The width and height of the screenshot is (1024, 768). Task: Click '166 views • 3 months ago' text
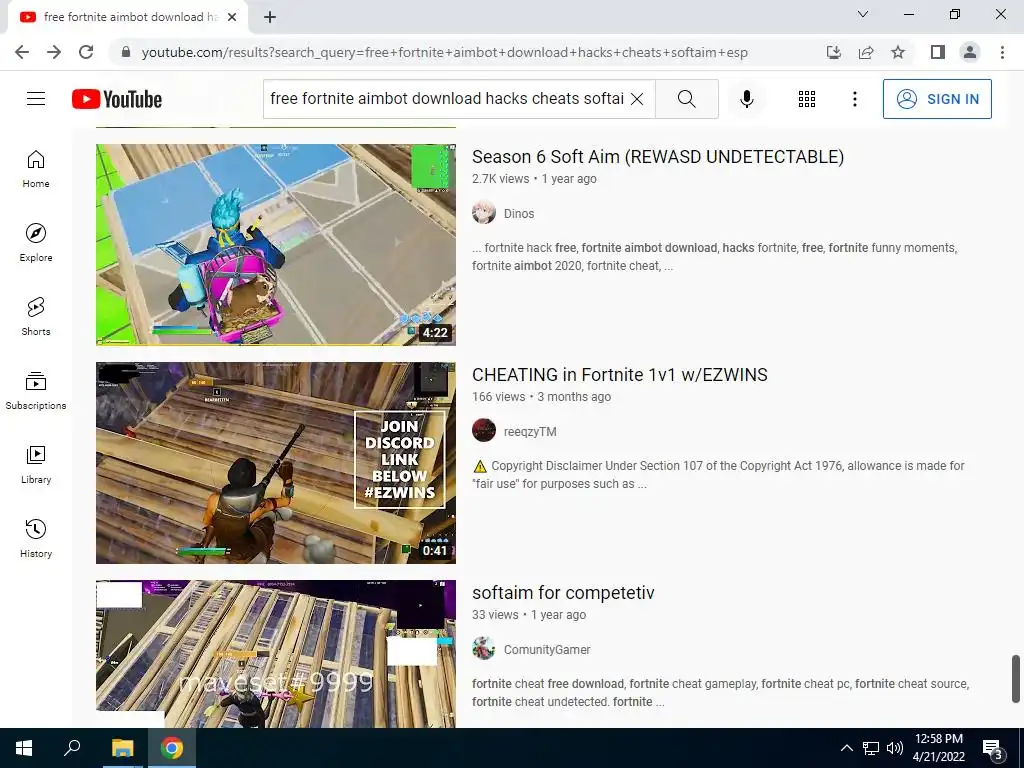click(x=541, y=397)
